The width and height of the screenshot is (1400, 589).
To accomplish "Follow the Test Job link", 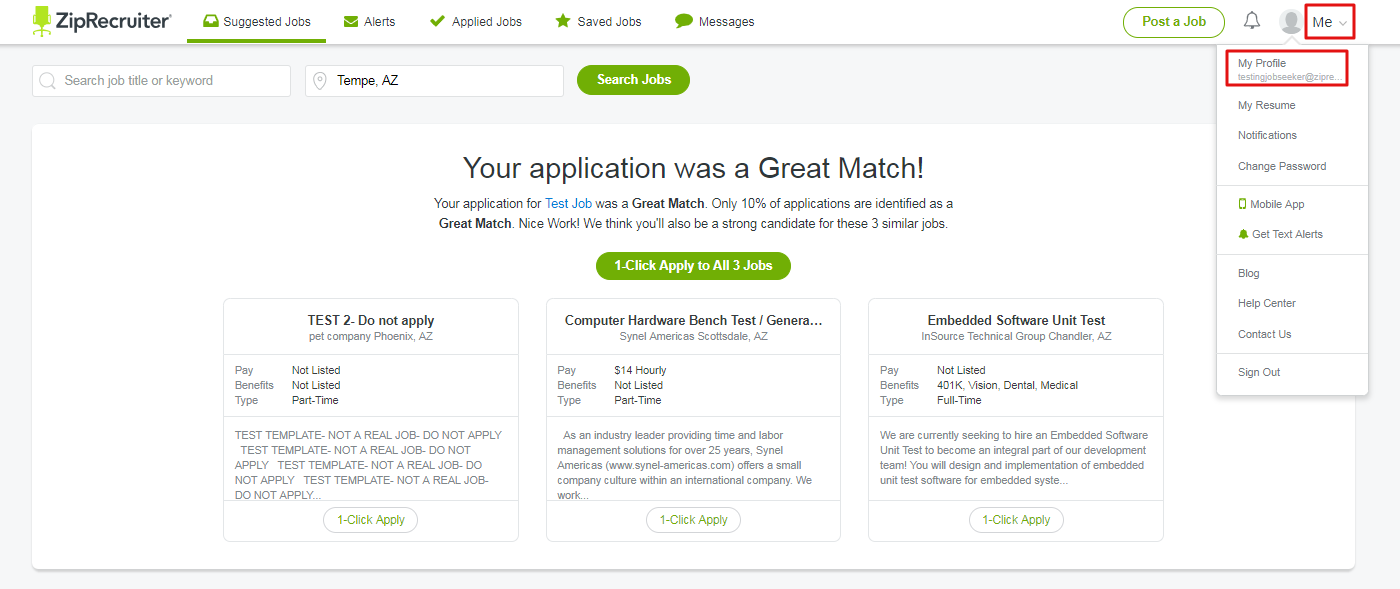I will [568, 203].
